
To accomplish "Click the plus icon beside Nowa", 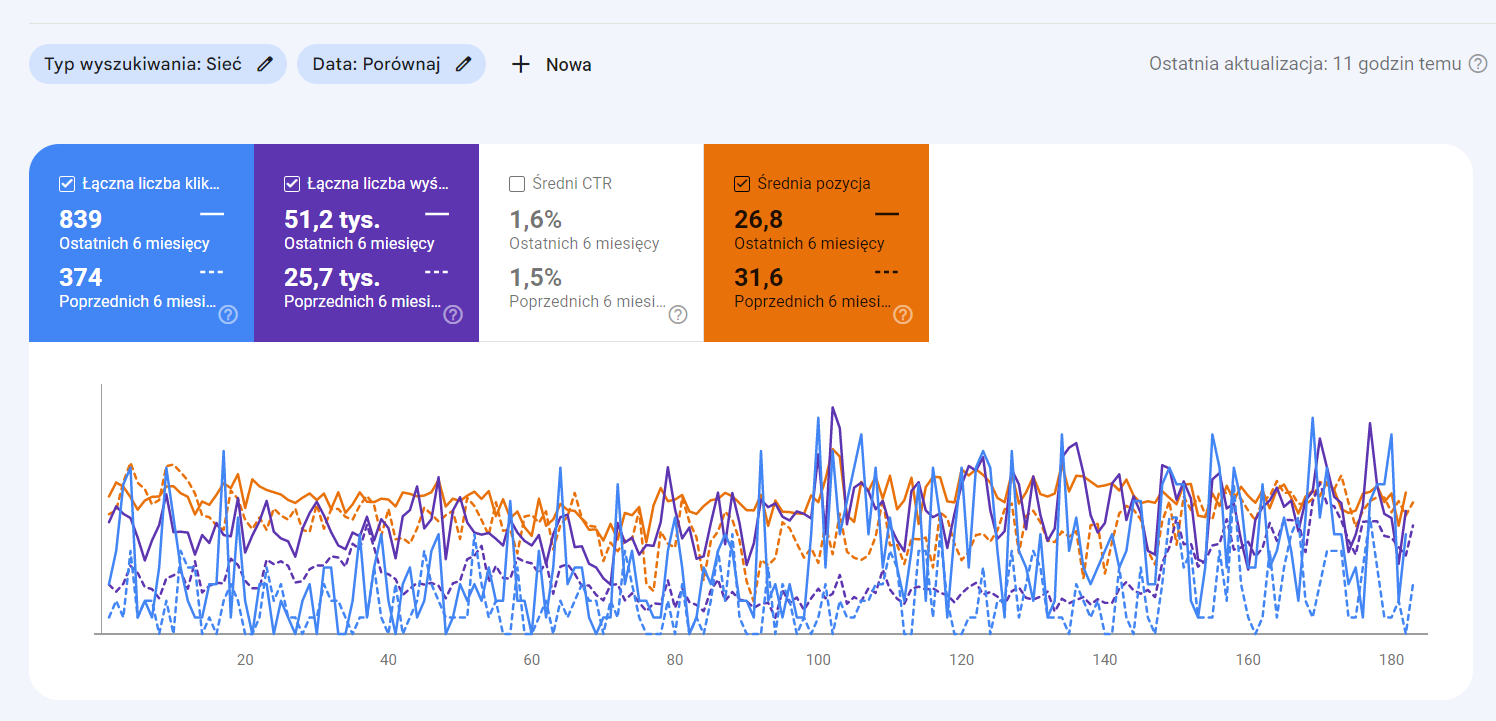I will tap(520, 64).
